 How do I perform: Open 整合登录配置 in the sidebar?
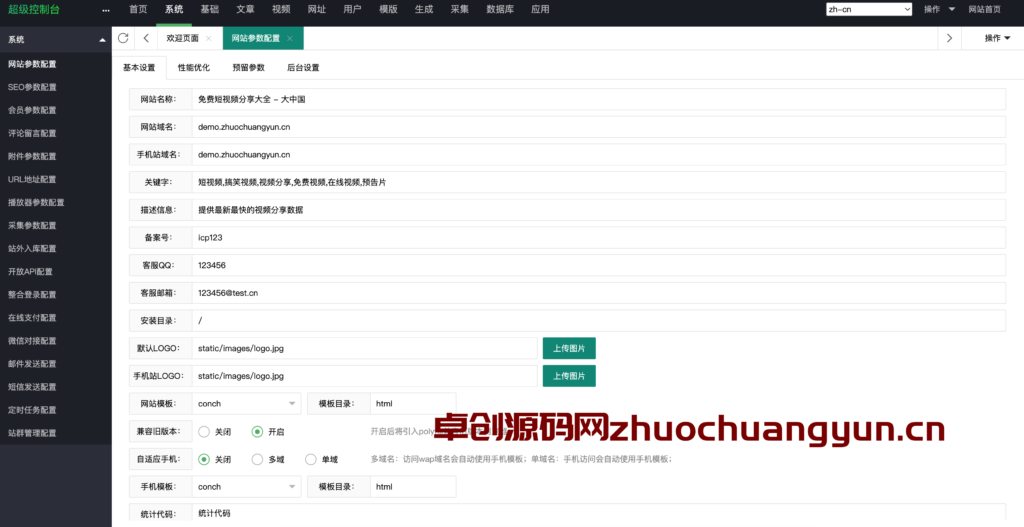pos(33,295)
